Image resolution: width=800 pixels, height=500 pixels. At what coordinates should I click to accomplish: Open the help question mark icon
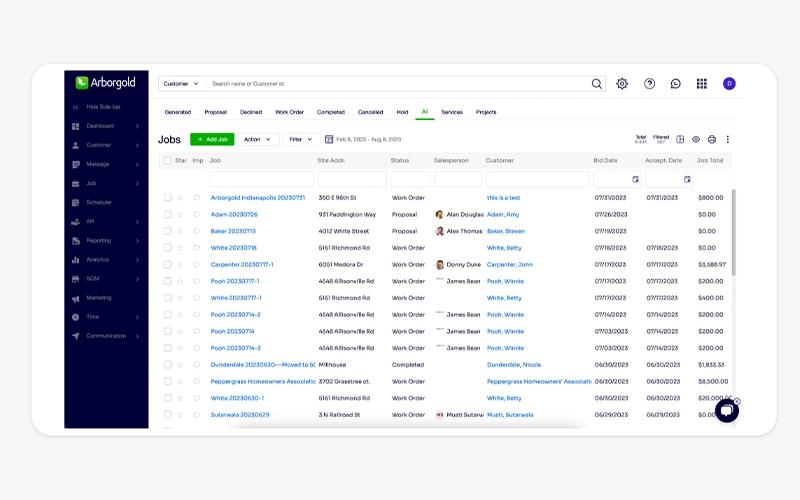pyautogui.click(x=649, y=84)
